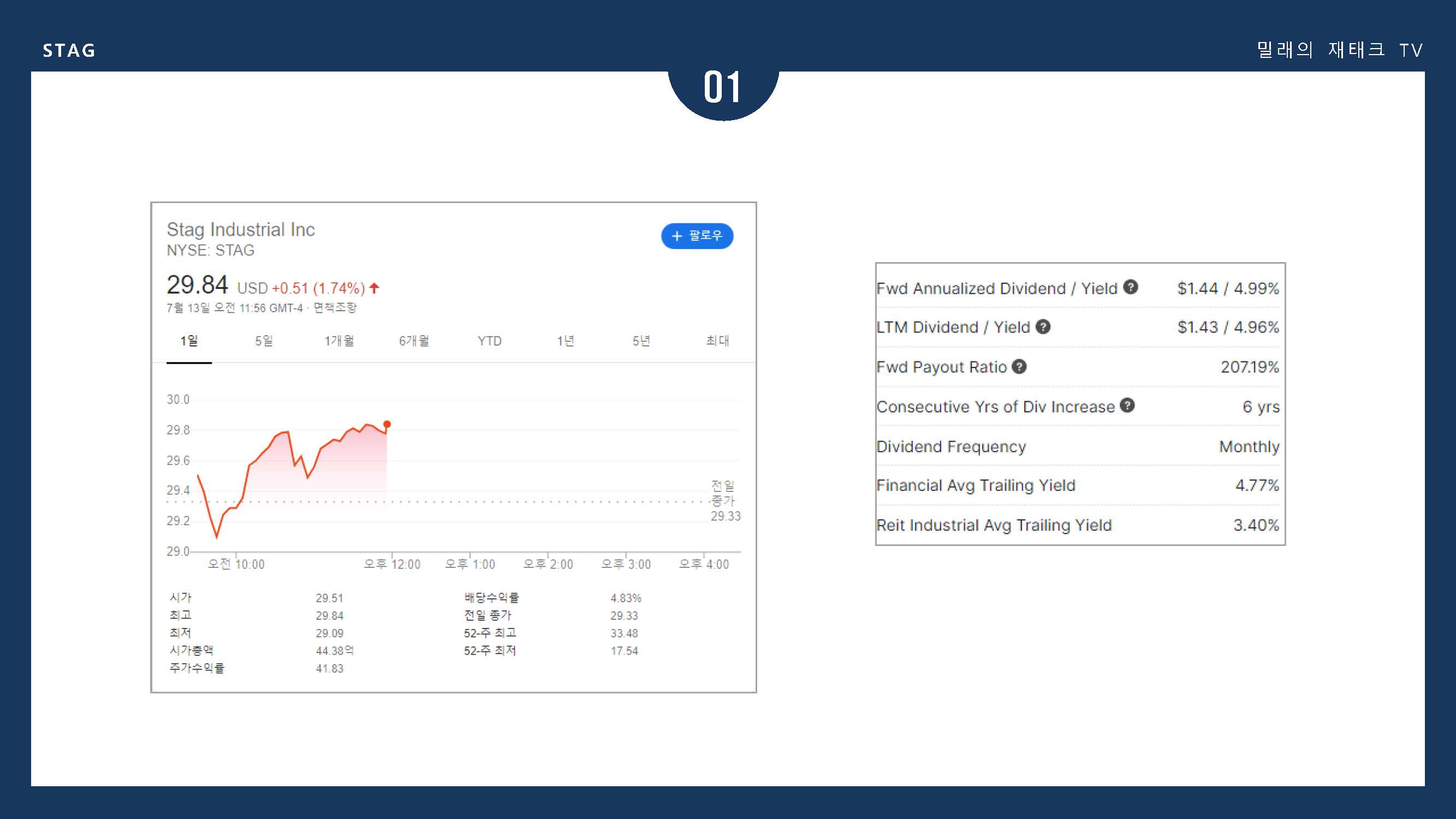Click the 52-주 최저 value 17.54
This screenshot has width=1456, height=819.
click(624, 651)
